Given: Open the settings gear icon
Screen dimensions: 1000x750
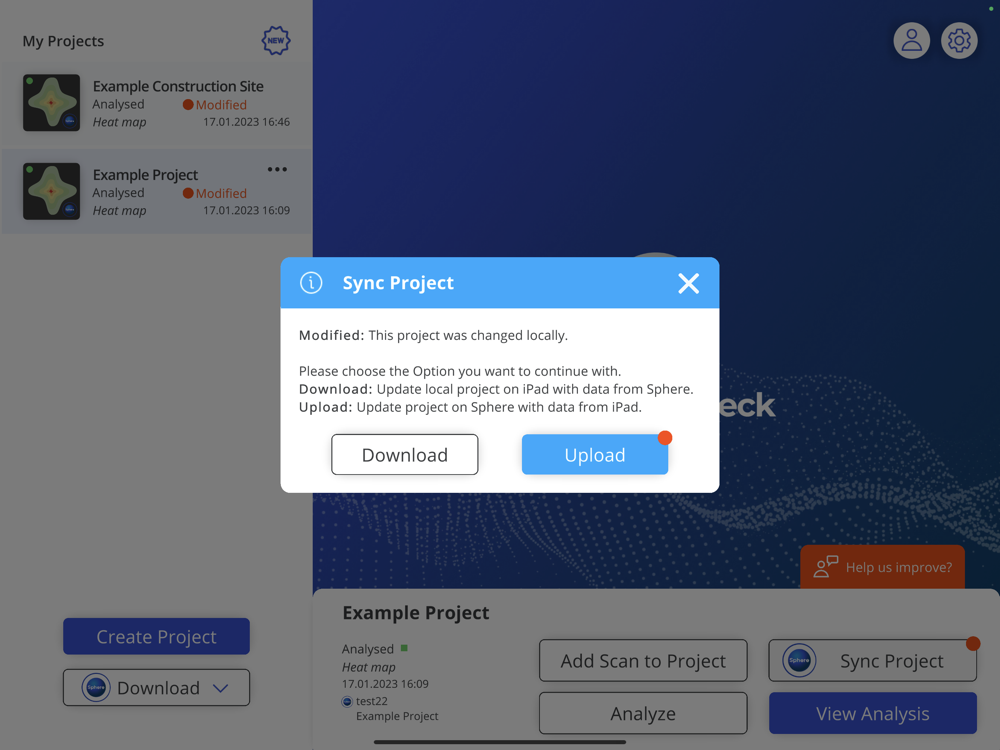Looking at the screenshot, I should [x=959, y=41].
